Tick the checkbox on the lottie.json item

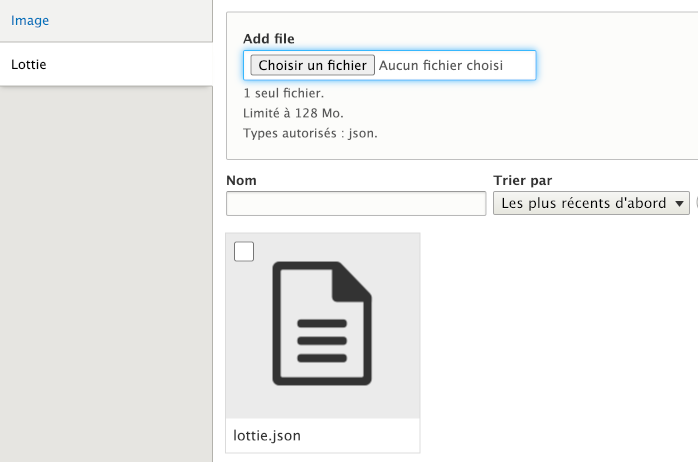coord(244,251)
